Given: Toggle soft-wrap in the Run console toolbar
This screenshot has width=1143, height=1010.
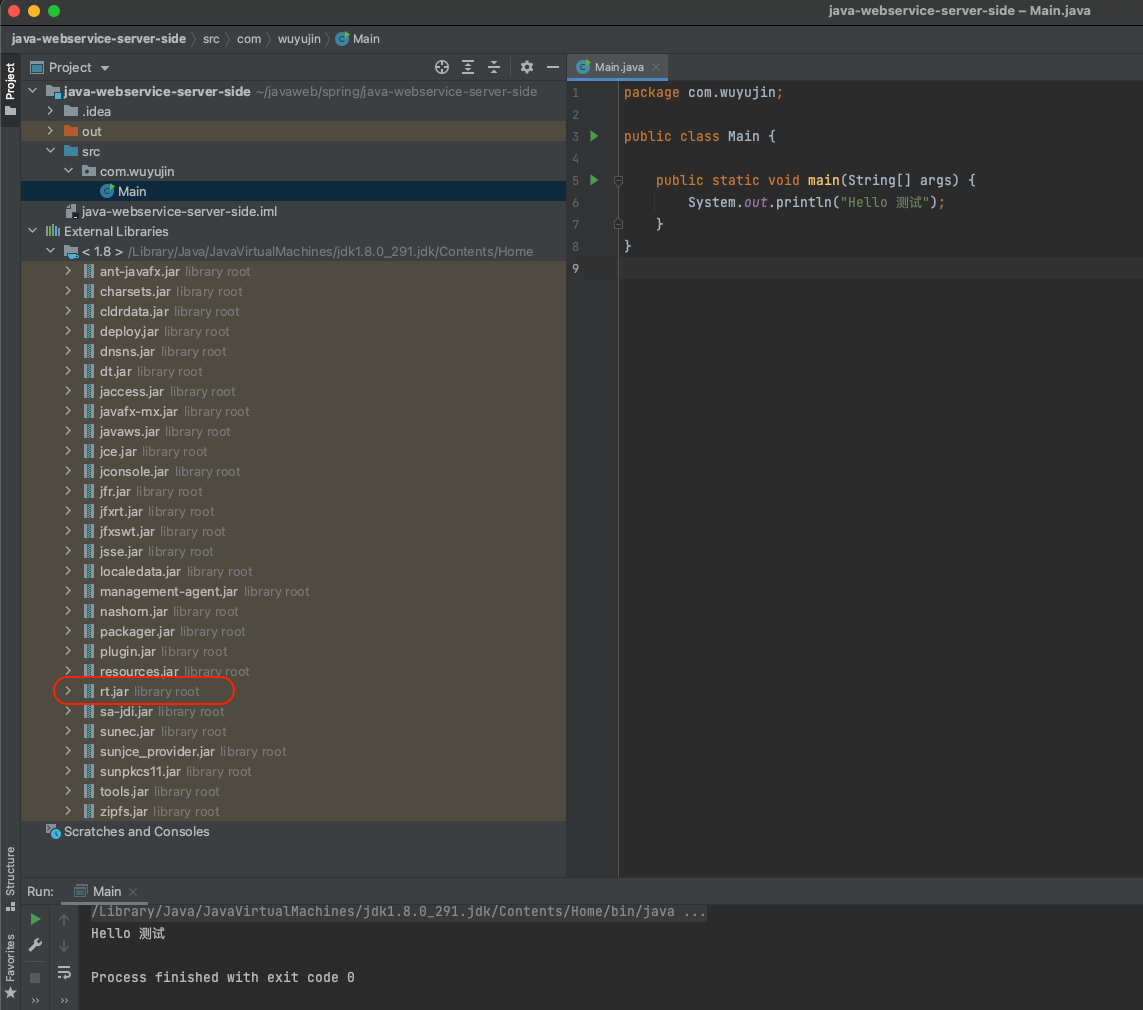Looking at the screenshot, I should click(64, 972).
